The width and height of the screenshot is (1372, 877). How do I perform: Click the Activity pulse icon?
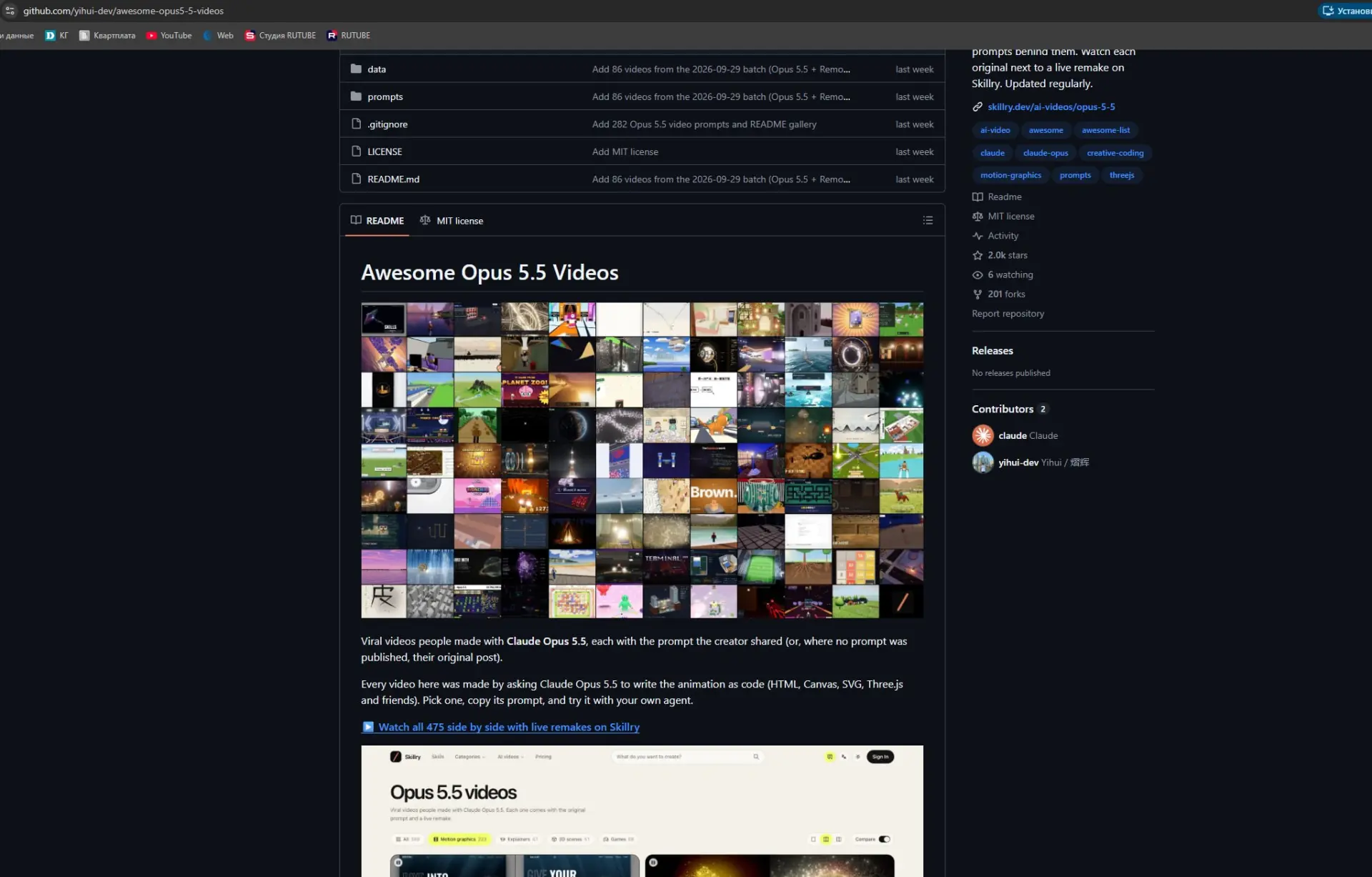point(978,236)
